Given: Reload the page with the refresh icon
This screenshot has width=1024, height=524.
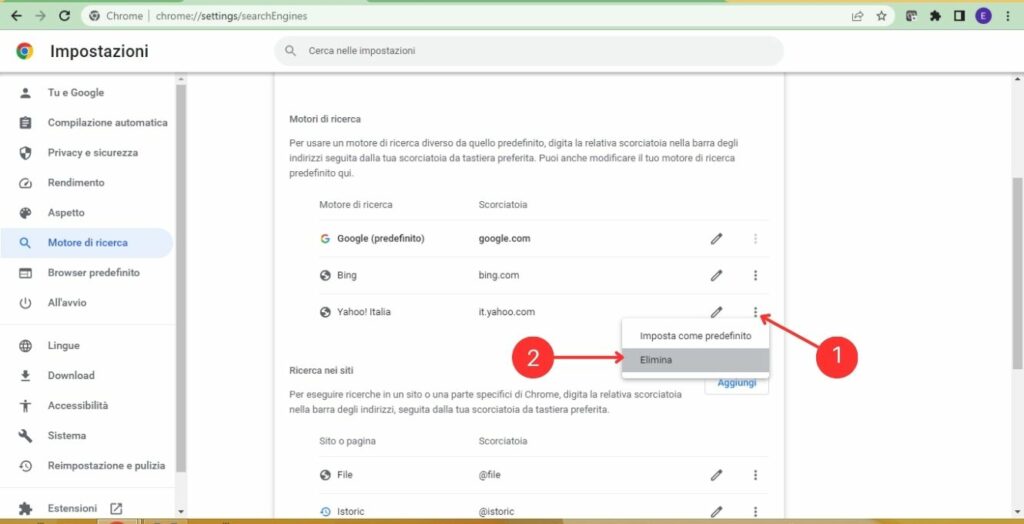Looking at the screenshot, I should point(64,16).
